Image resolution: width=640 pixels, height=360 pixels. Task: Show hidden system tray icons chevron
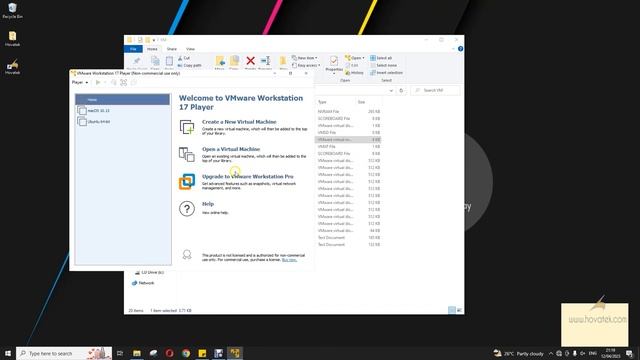click(x=551, y=353)
